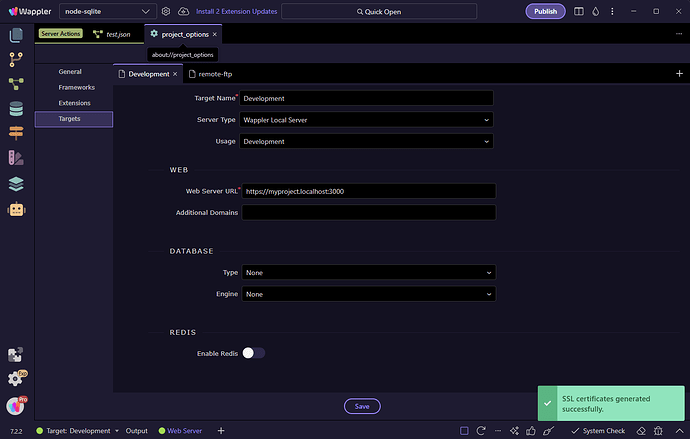This screenshot has height=439, width=690.
Task: Click the project settings gear beside node-sqlite
Action: [x=165, y=11]
